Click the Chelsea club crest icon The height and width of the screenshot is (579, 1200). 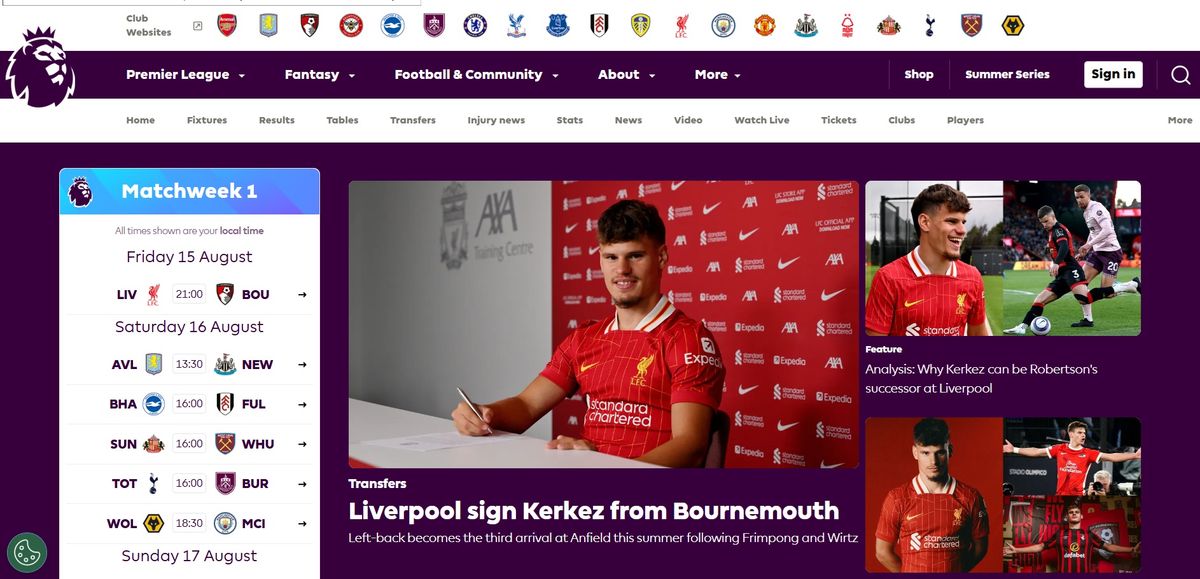pos(475,25)
